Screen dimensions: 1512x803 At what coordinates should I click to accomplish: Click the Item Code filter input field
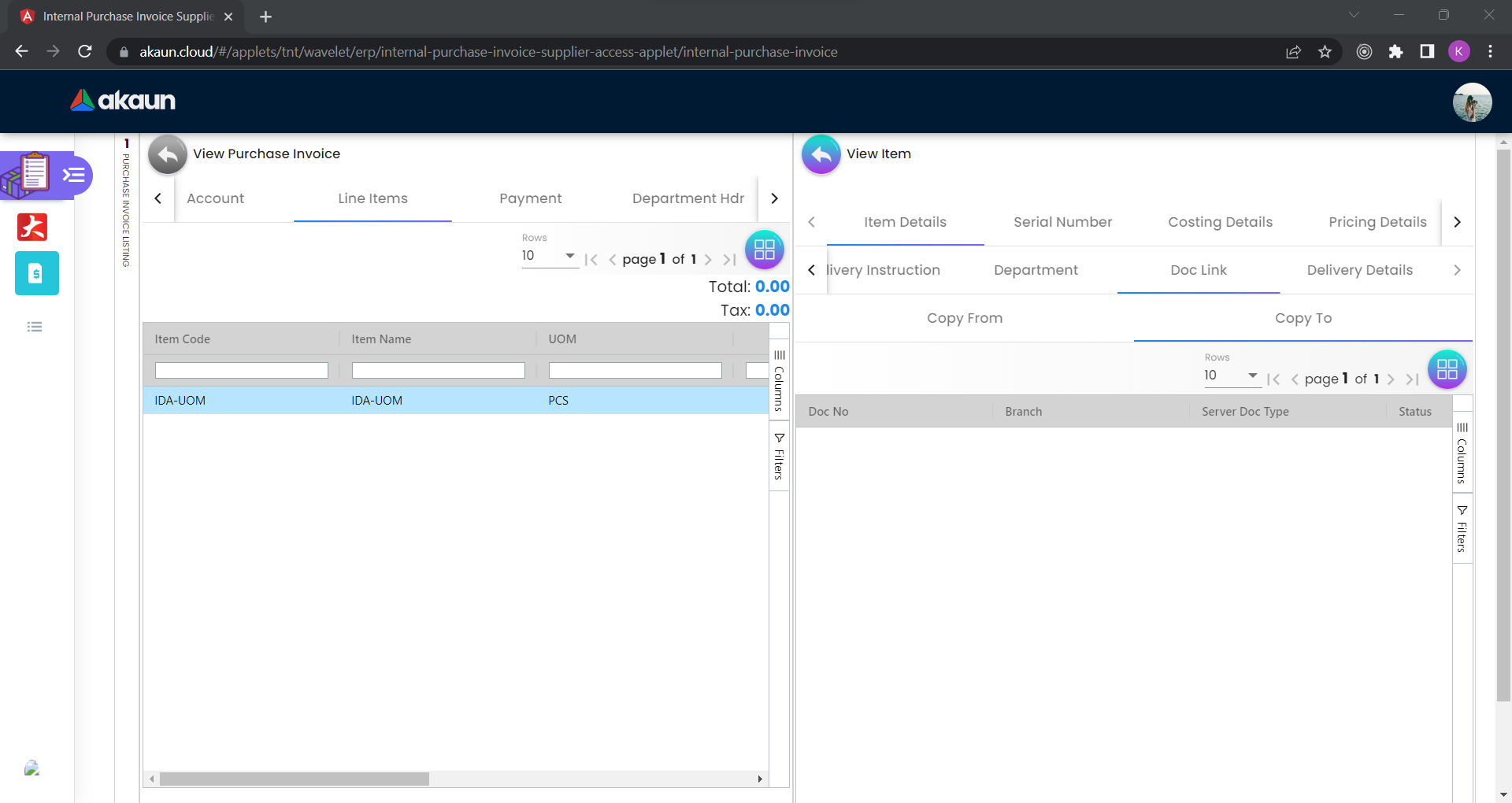point(241,370)
